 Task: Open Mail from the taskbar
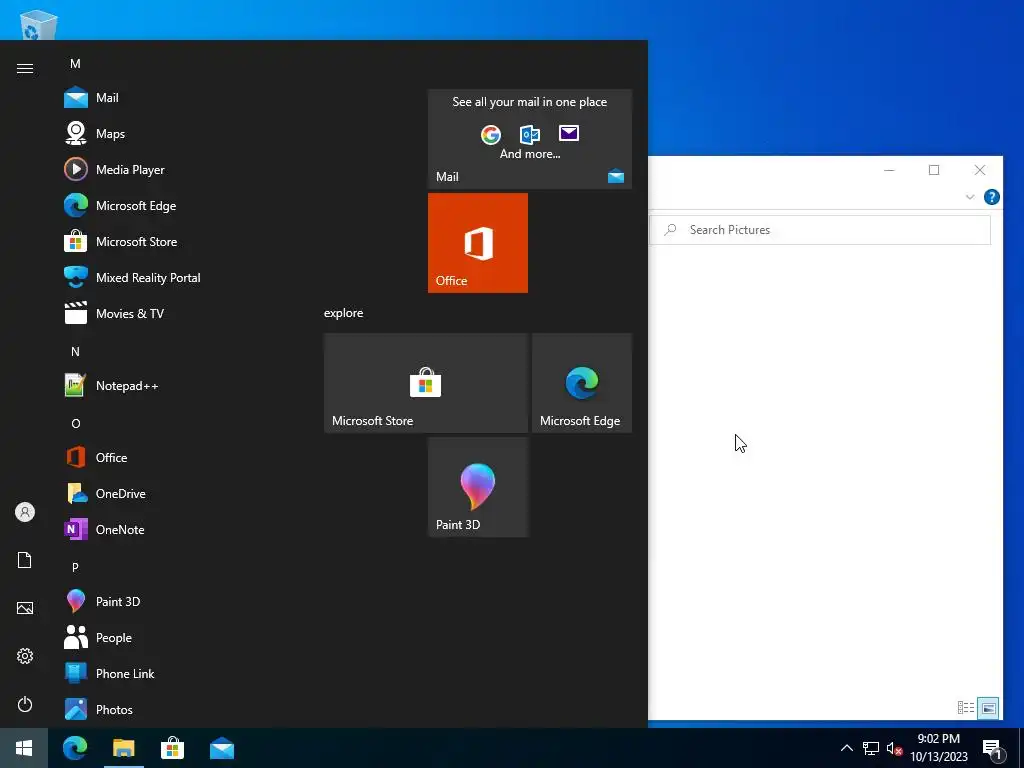coord(222,748)
